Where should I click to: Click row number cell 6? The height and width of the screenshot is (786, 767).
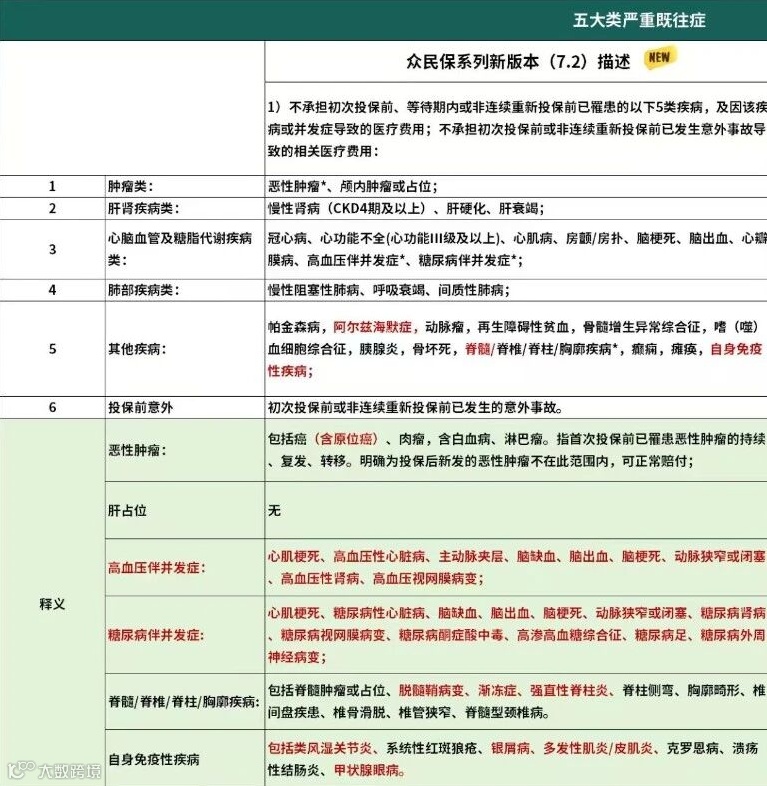point(52,407)
